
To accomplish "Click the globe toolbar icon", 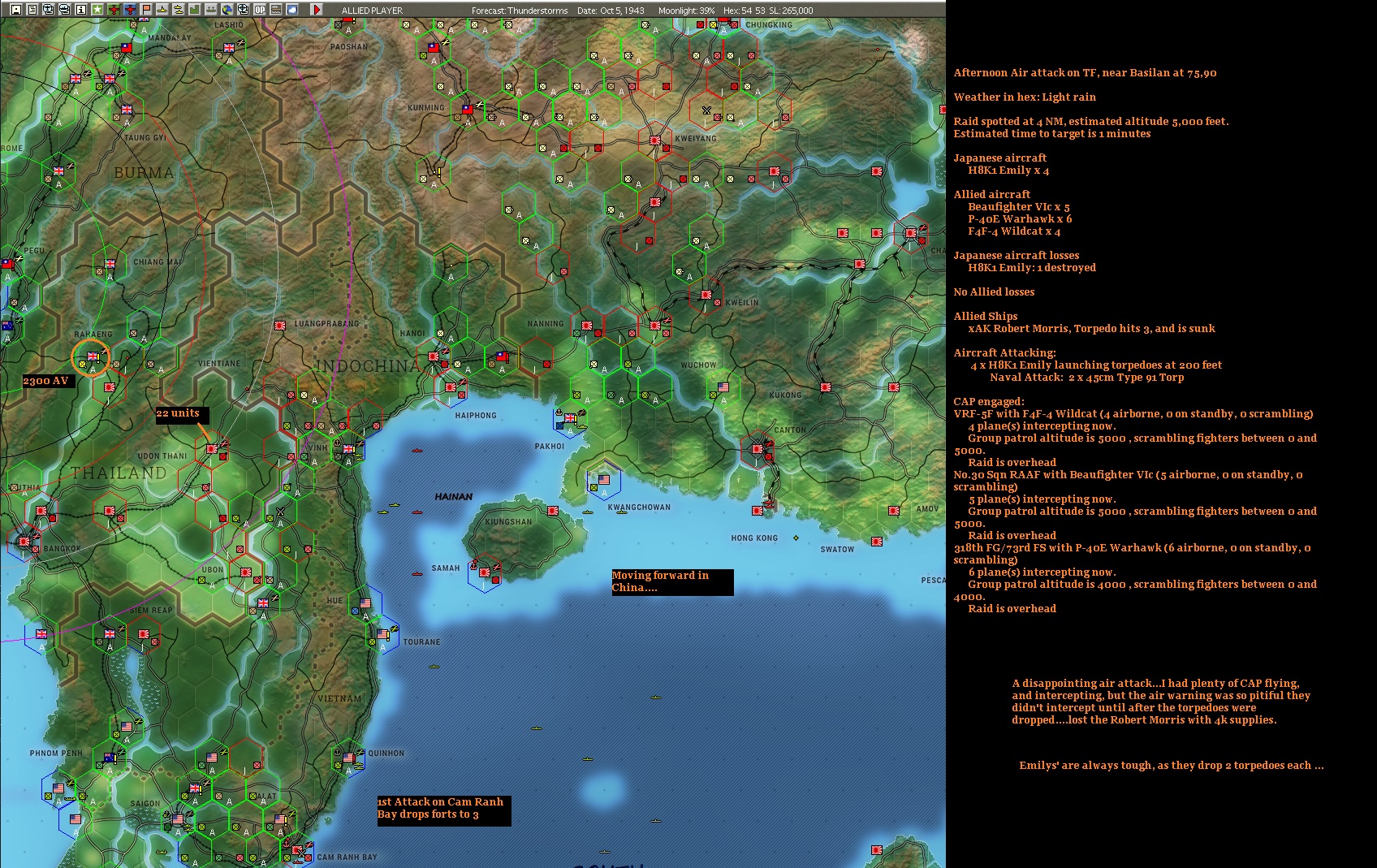I will pyautogui.click(x=227, y=10).
